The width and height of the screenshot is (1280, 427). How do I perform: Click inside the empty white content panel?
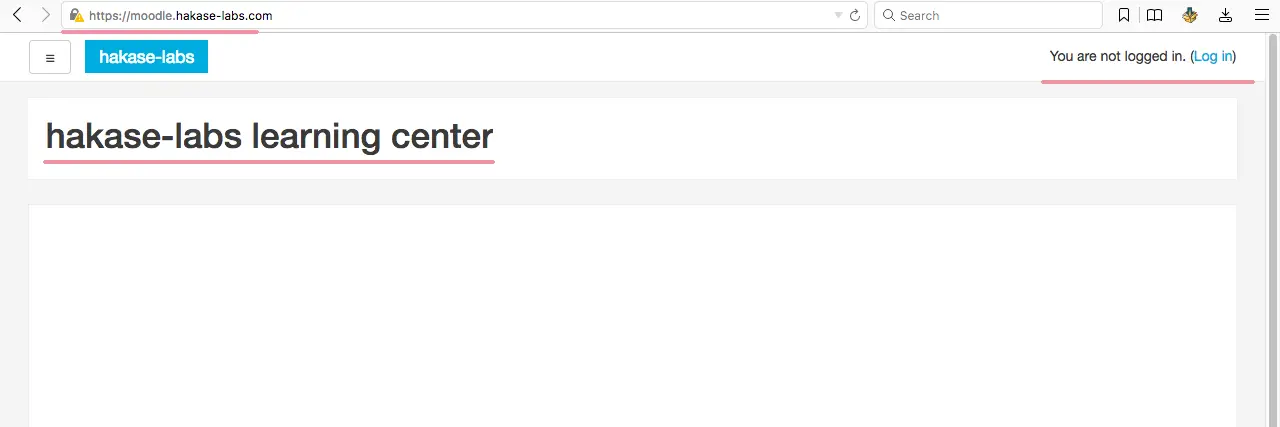click(632, 315)
